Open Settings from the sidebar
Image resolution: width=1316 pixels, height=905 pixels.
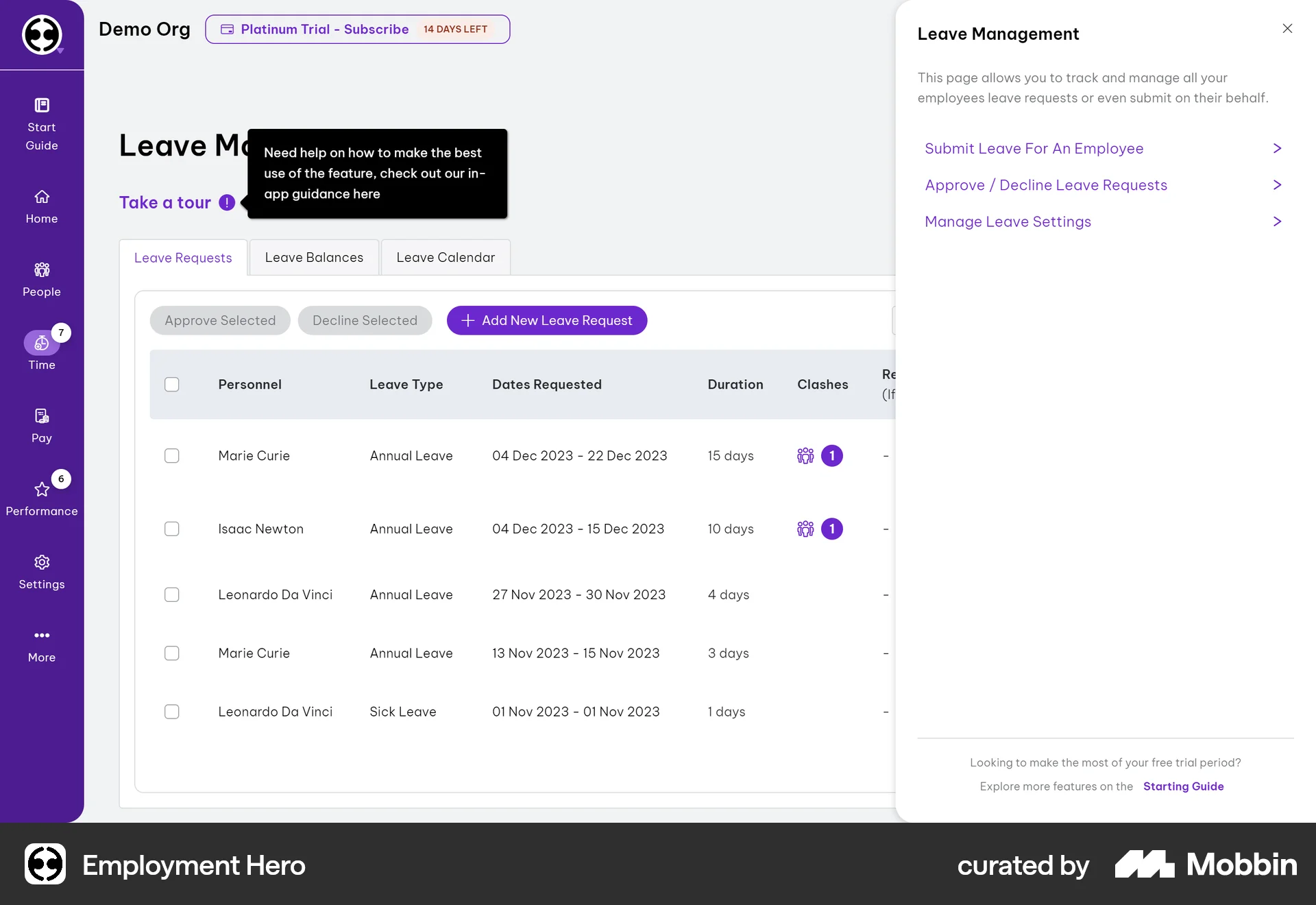tap(41, 572)
